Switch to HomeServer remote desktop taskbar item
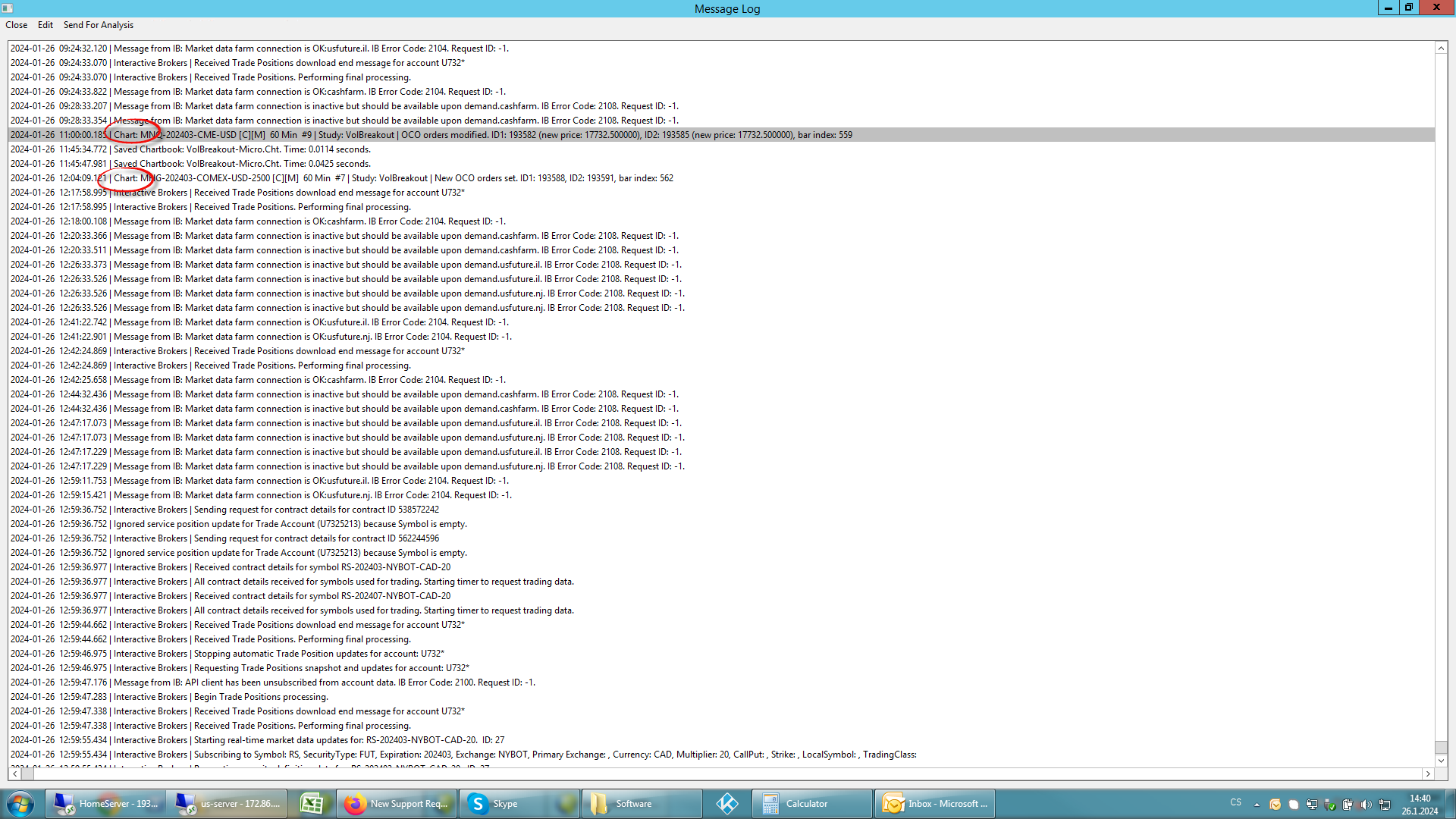 [105, 804]
